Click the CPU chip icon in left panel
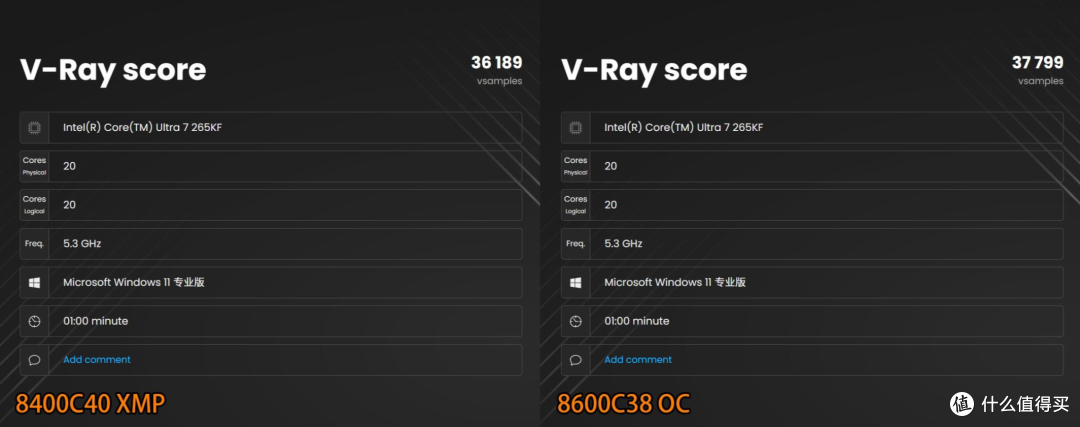This screenshot has height=427, width=1080. pos(34,127)
